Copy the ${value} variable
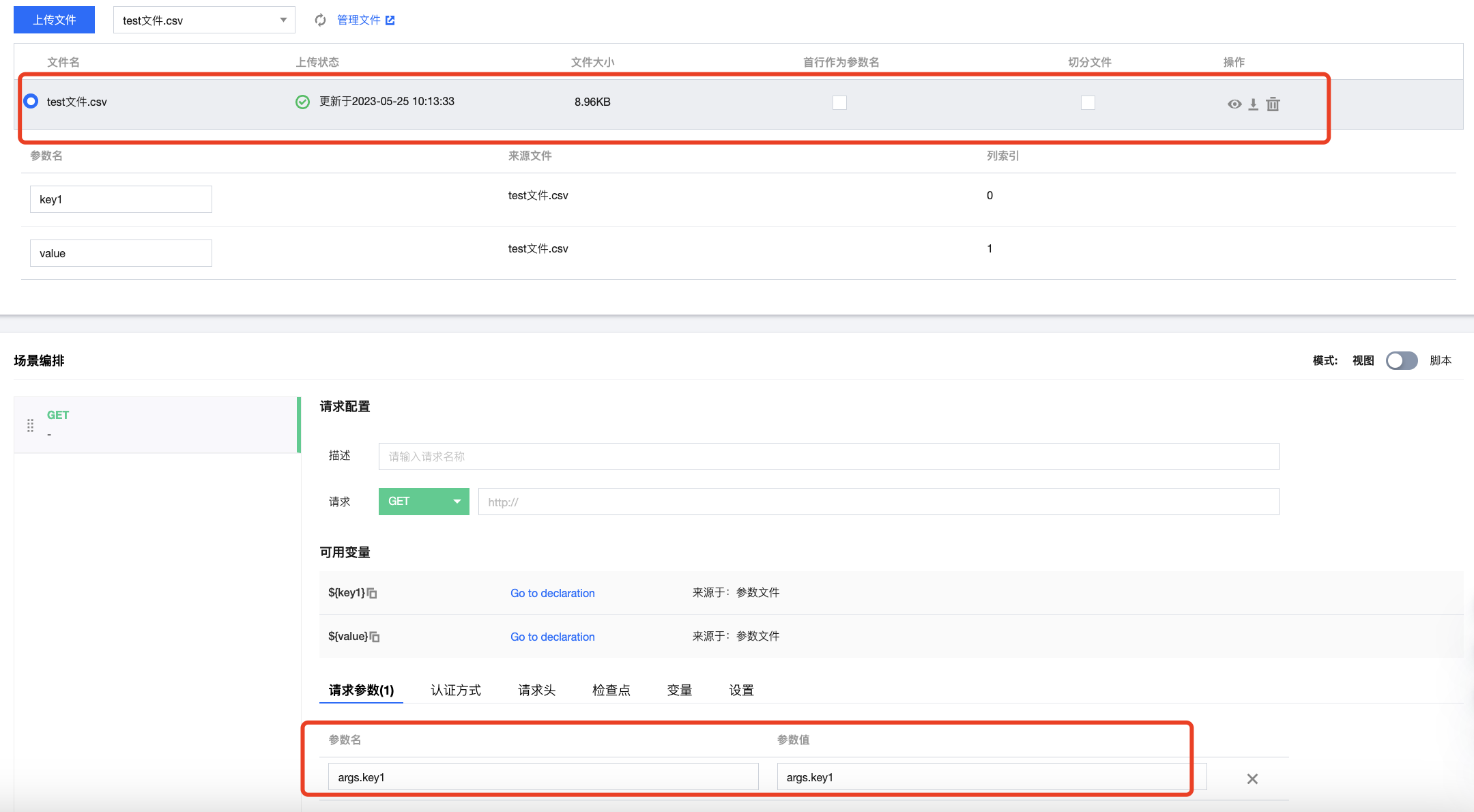Image resolution: width=1474 pixels, height=812 pixels. (375, 637)
